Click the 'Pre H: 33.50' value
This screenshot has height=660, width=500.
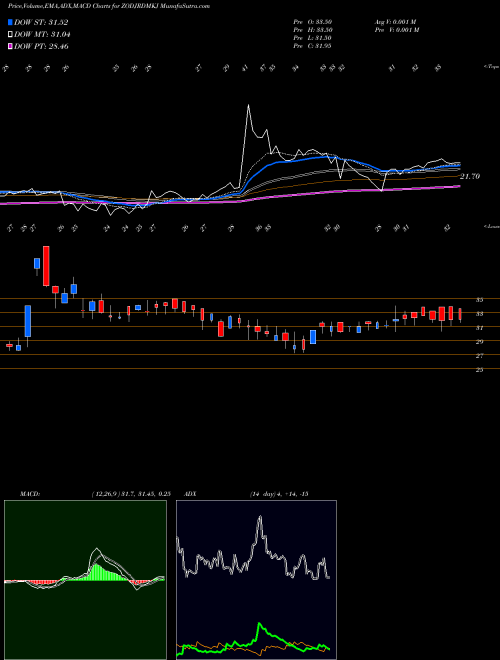(x=313, y=30)
